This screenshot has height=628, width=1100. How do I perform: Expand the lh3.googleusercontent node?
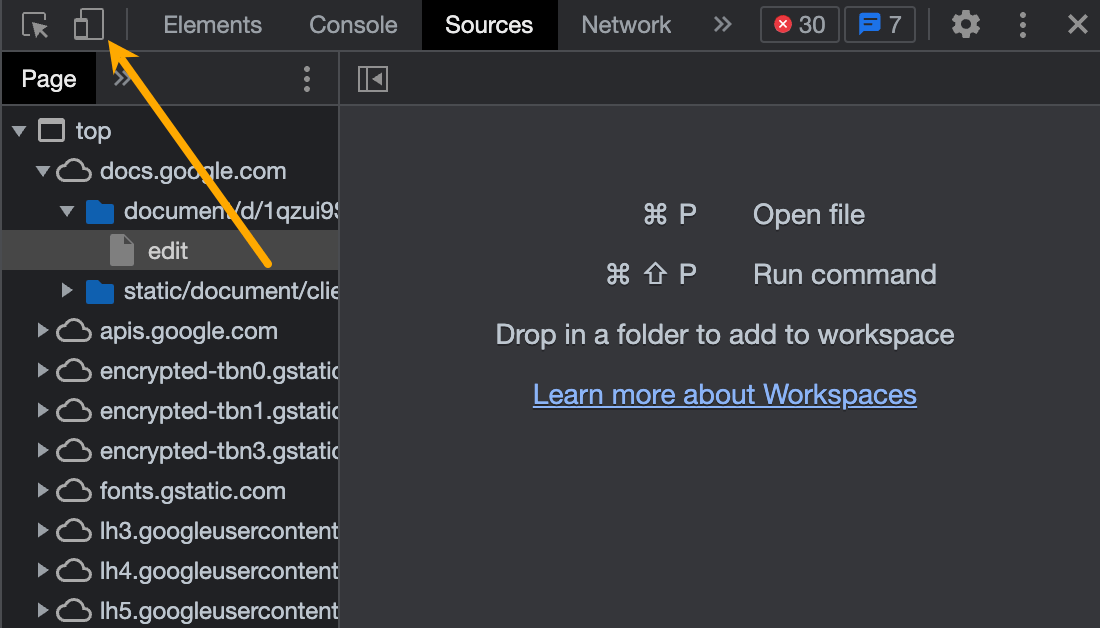point(42,530)
